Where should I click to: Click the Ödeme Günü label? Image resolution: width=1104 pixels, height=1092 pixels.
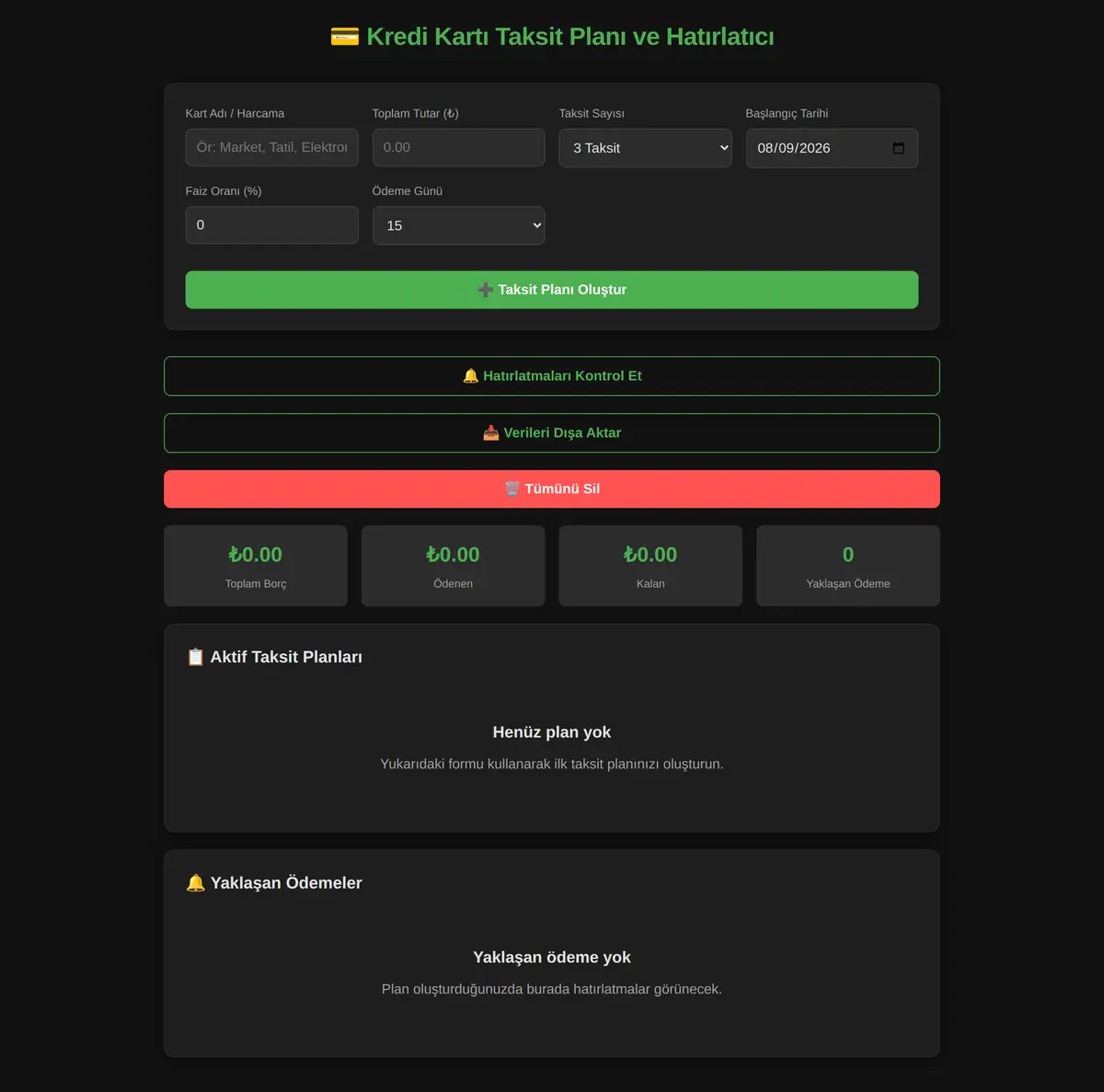408,191
